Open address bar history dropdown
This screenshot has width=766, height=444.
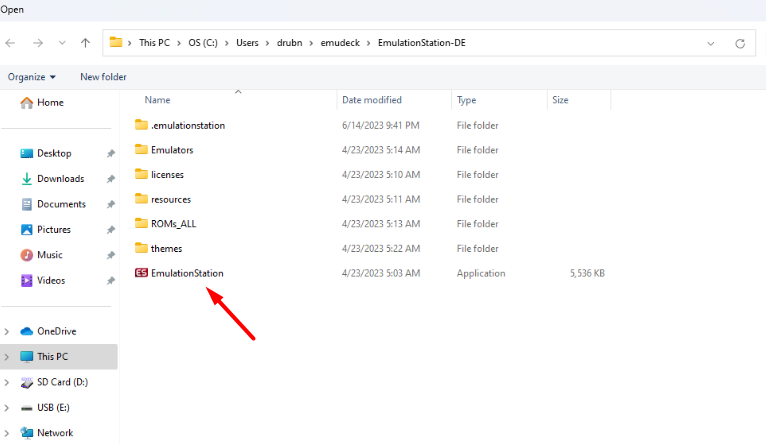click(711, 43)
